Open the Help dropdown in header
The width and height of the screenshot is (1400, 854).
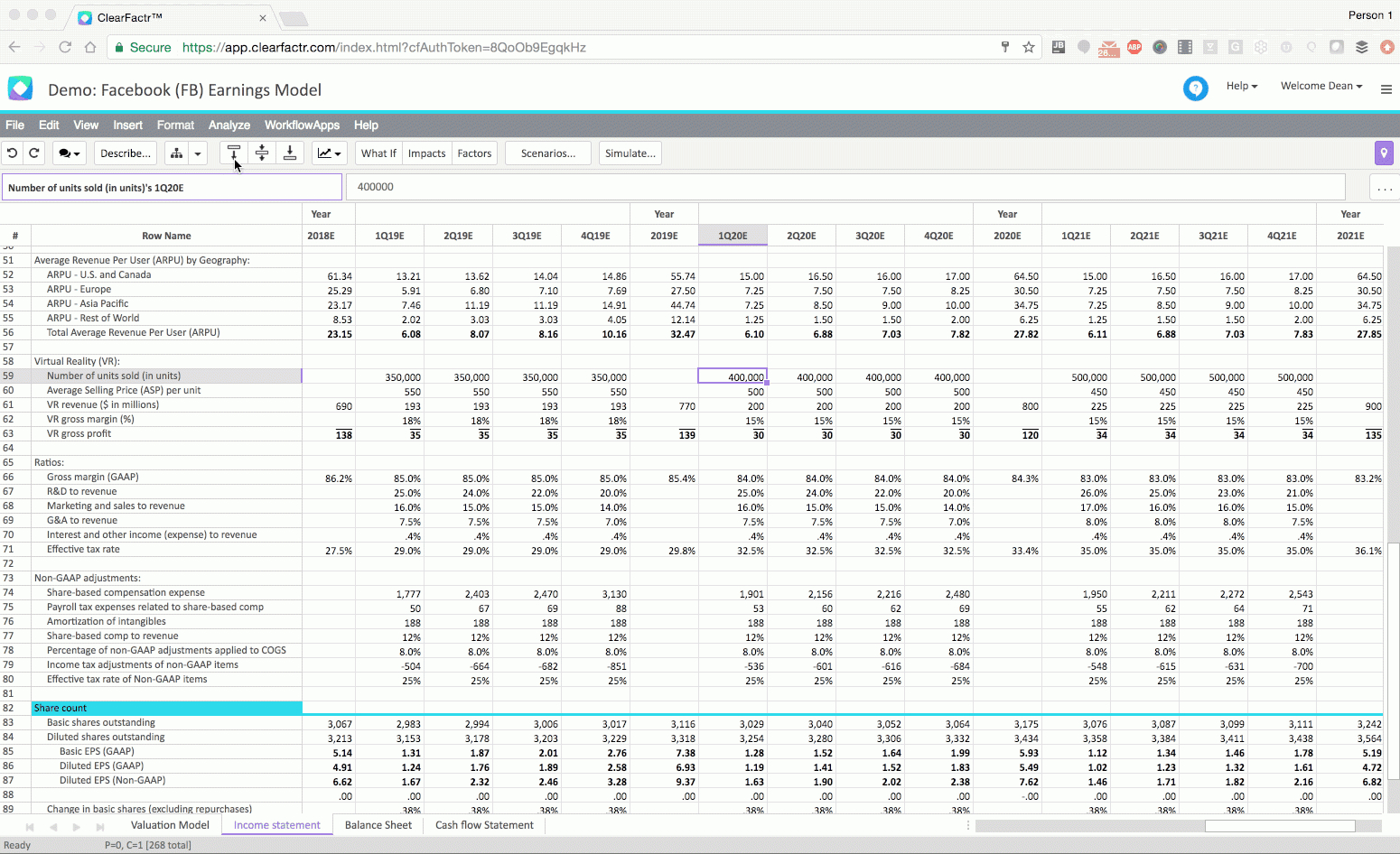click(1242, 87)
